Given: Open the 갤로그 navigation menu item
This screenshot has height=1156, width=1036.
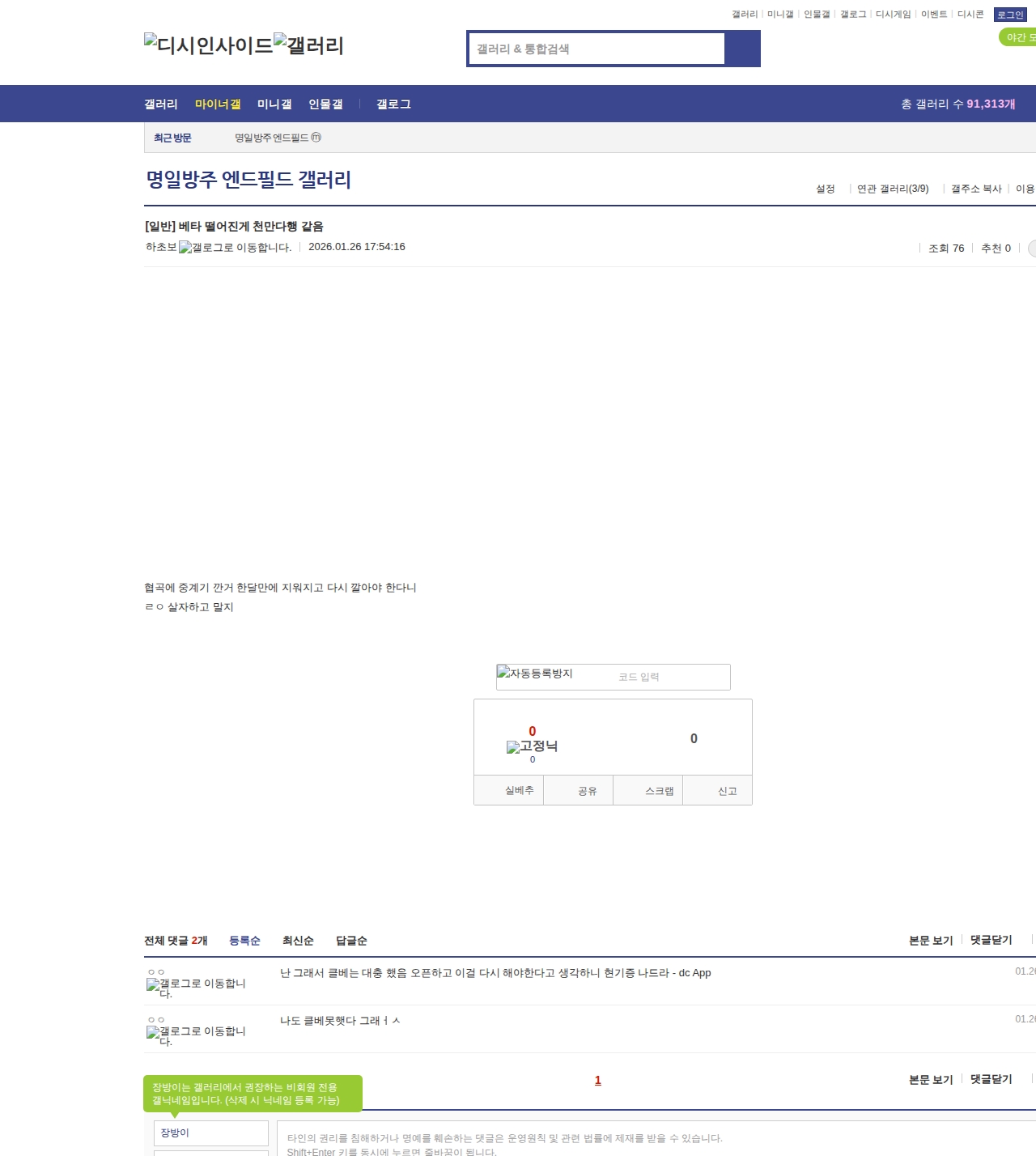Looking at the screenshot, I should point(393,104).
